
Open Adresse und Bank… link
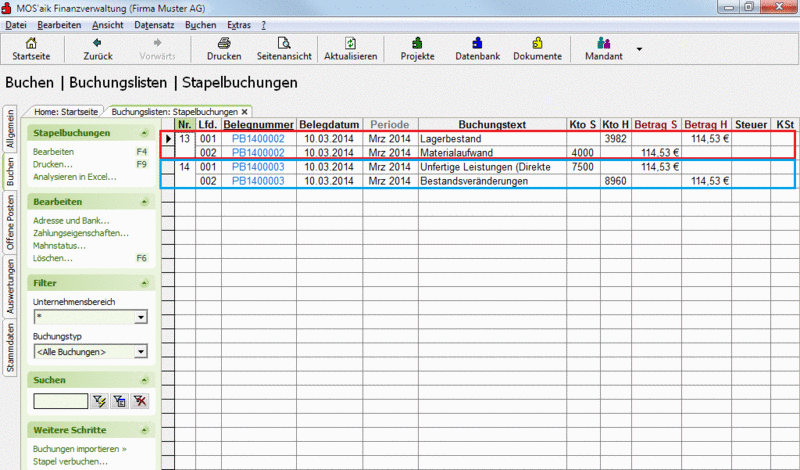[x=71, y=220]
